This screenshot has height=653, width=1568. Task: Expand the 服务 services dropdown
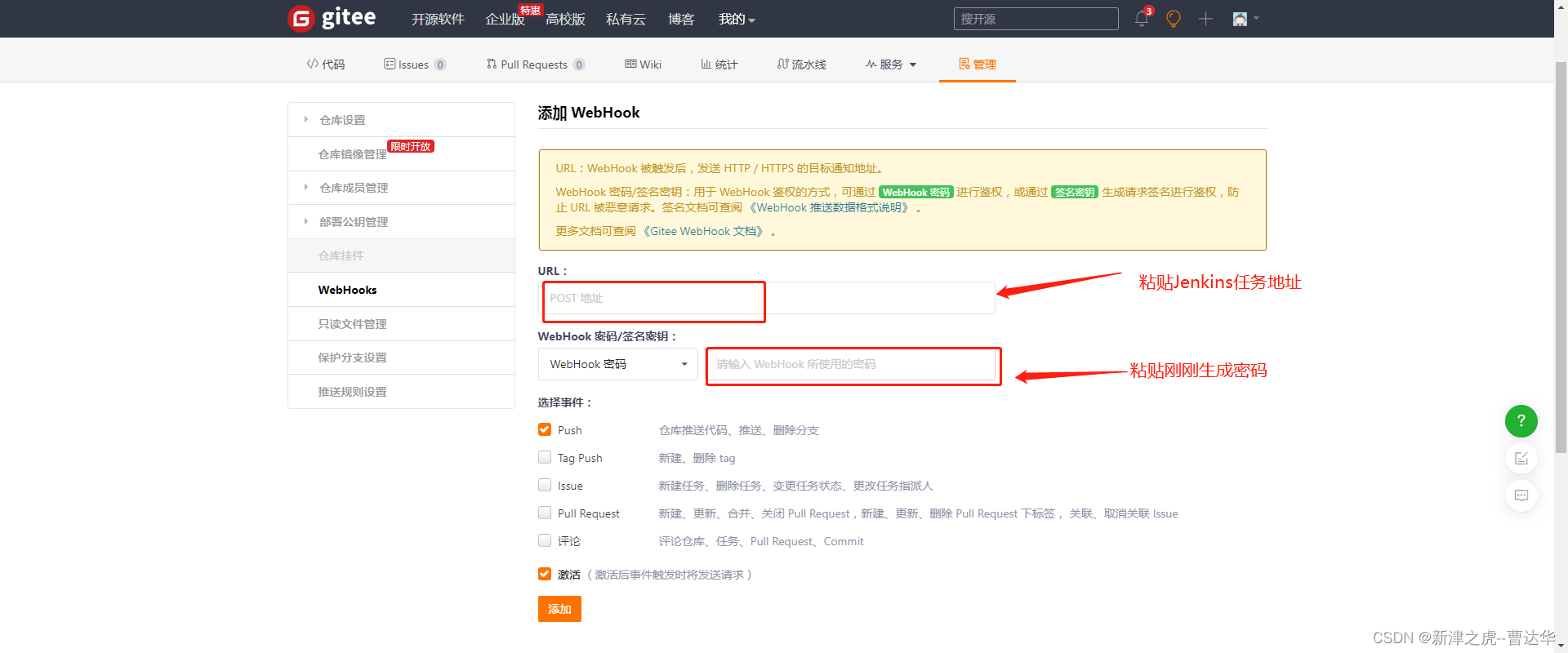(x=891, y=64)
